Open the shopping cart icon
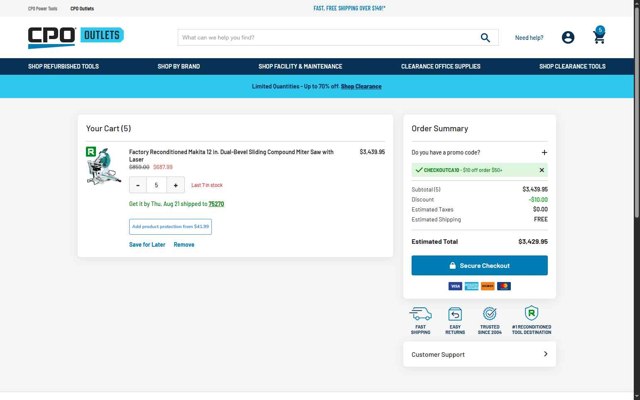 (x=599, y=36)
